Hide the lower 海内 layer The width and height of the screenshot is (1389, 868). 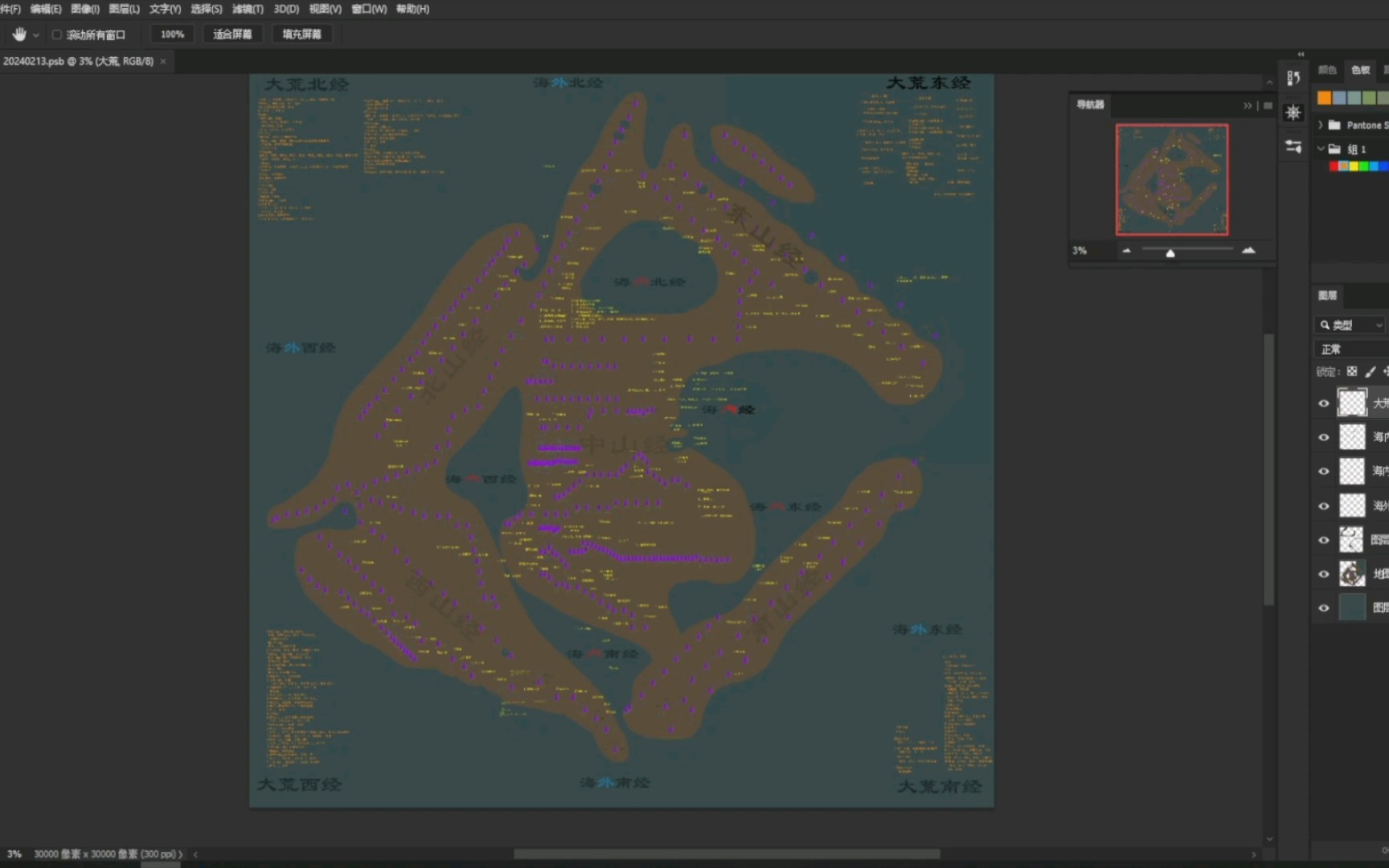tap(1324, 472)
